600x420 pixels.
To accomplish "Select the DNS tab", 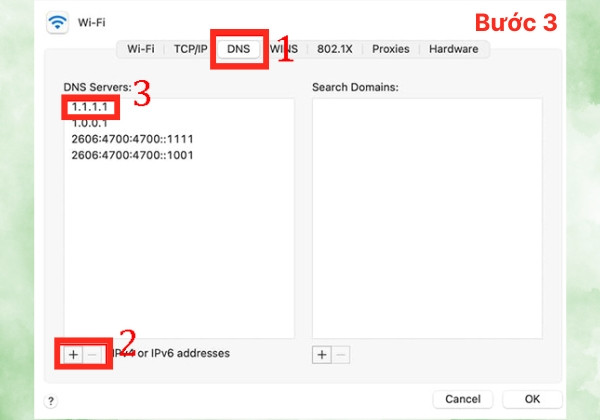I will coord(238,49).
